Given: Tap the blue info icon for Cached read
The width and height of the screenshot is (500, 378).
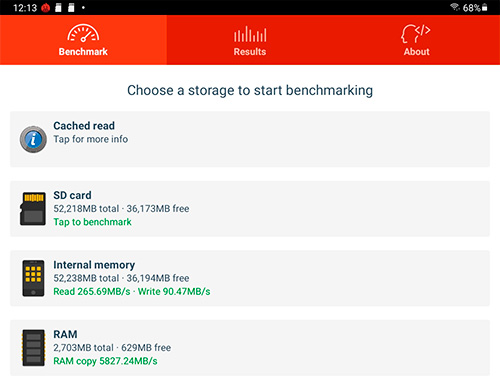Looking at the screenshot, I should pyautogui.click(x=33, y=139).
